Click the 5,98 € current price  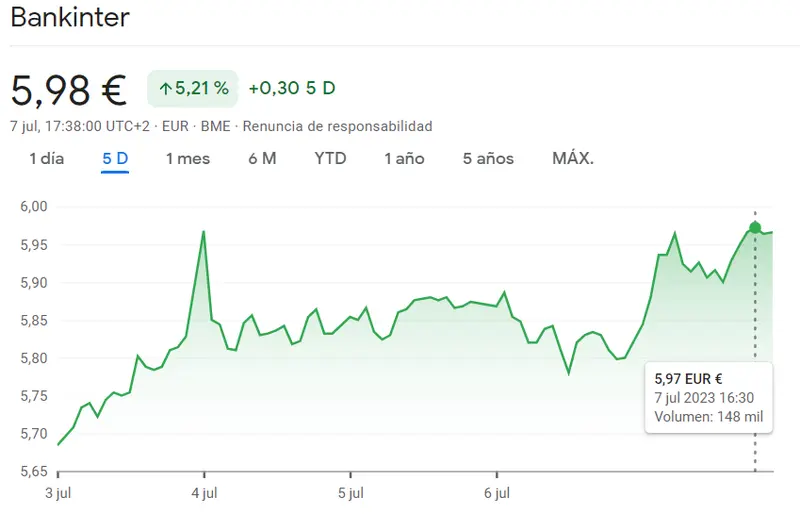pos(68,91)
